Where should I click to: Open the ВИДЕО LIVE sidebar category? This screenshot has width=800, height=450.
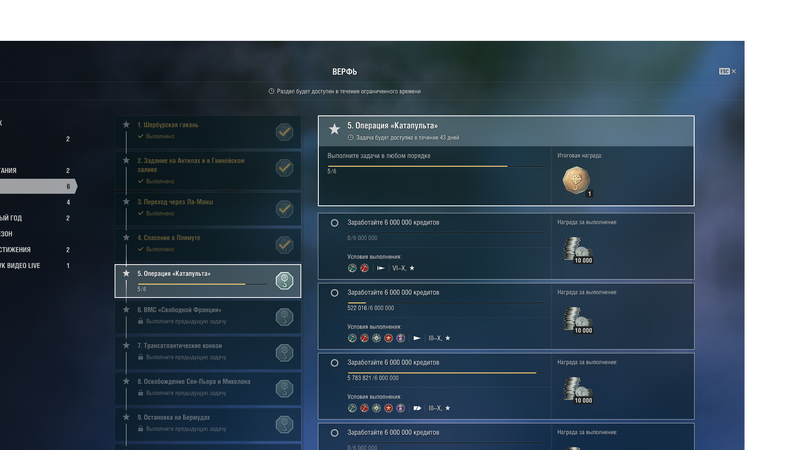(36, 265)
